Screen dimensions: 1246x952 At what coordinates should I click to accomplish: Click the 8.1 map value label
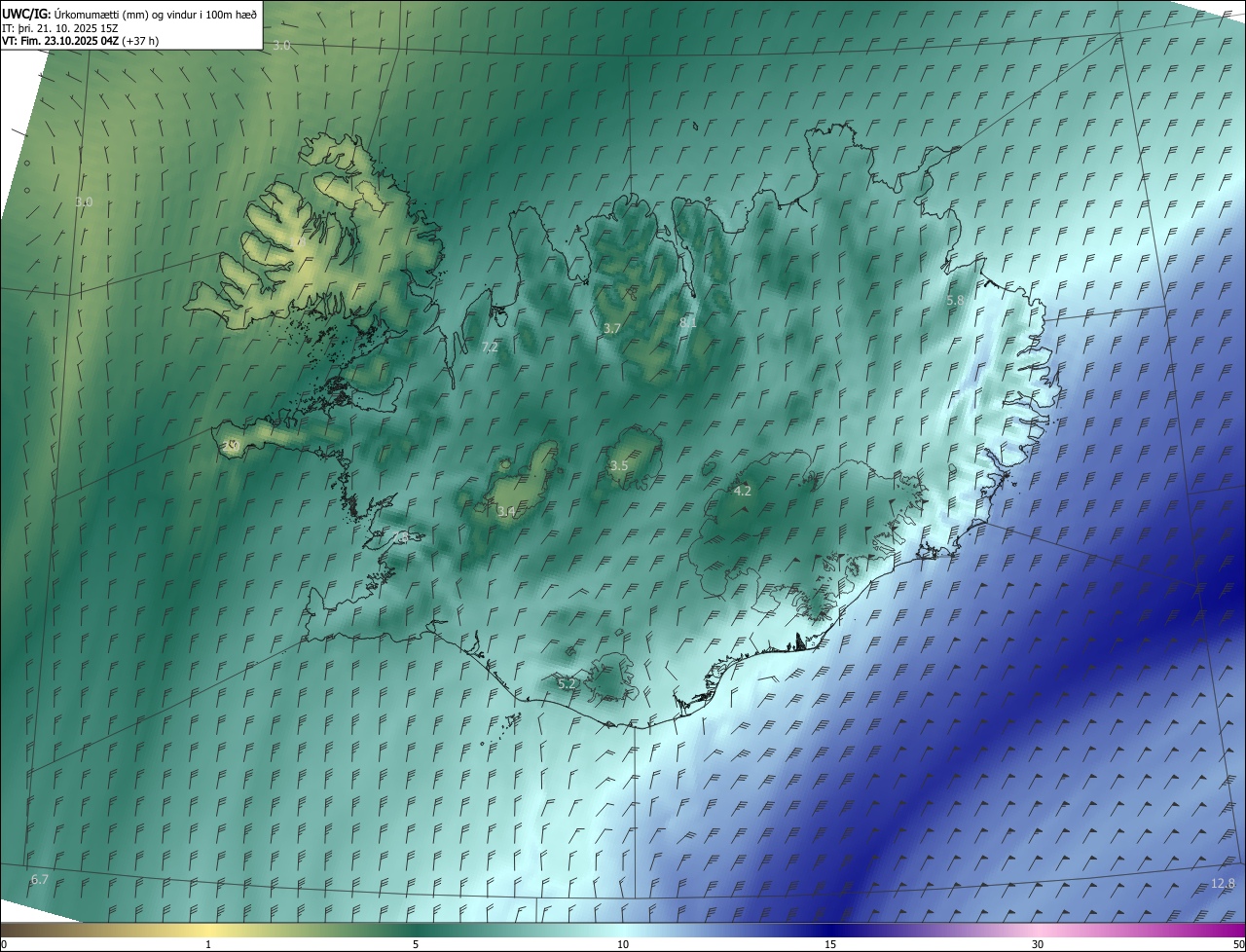(x=687, y=321)
